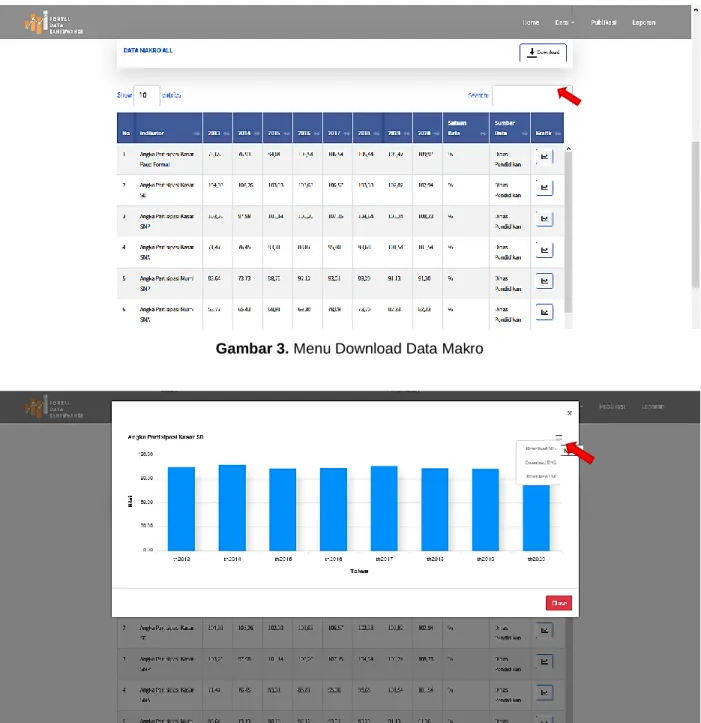Click dimmed Laporan link behind the chart modal
Image resolution: width=701 pixels, height=723 pixels.
652,407
